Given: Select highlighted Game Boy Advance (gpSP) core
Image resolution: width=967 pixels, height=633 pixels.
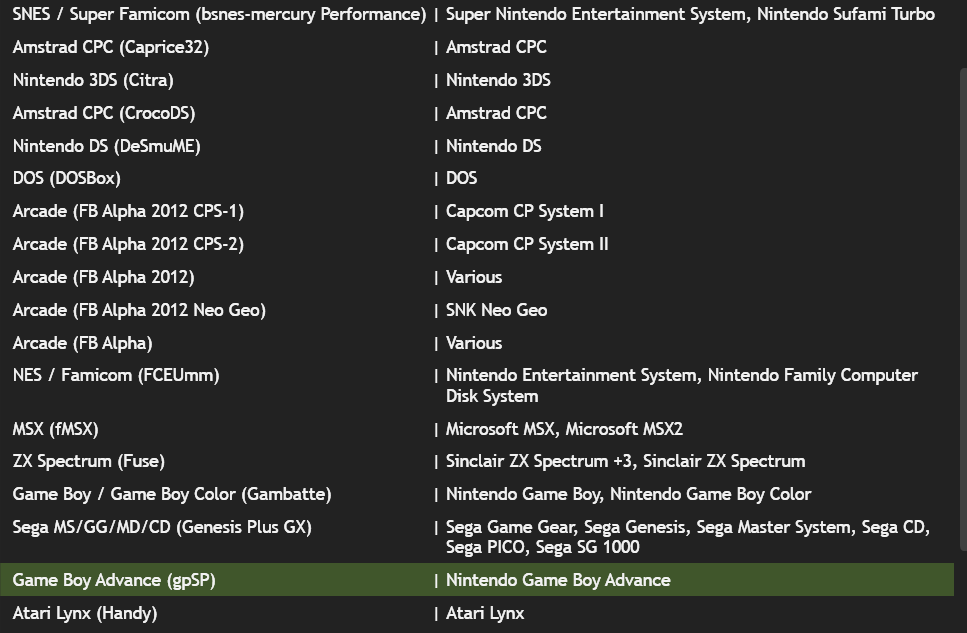Looking at the screenshot, I should (477, 580).
